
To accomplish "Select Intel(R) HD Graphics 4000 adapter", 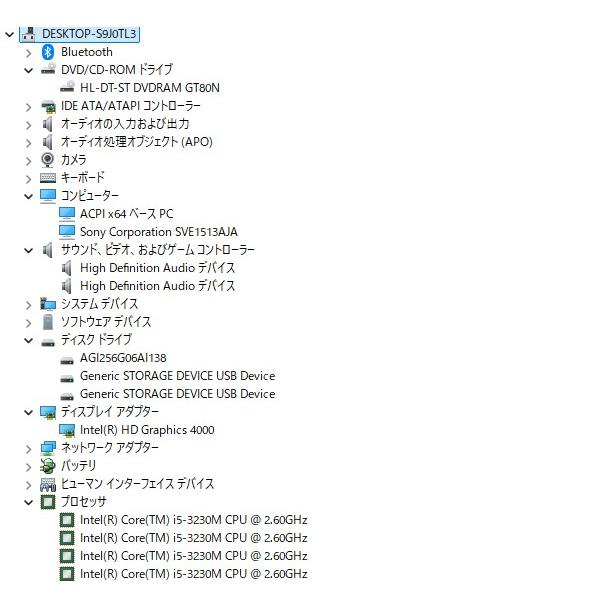I will [147, 430].
